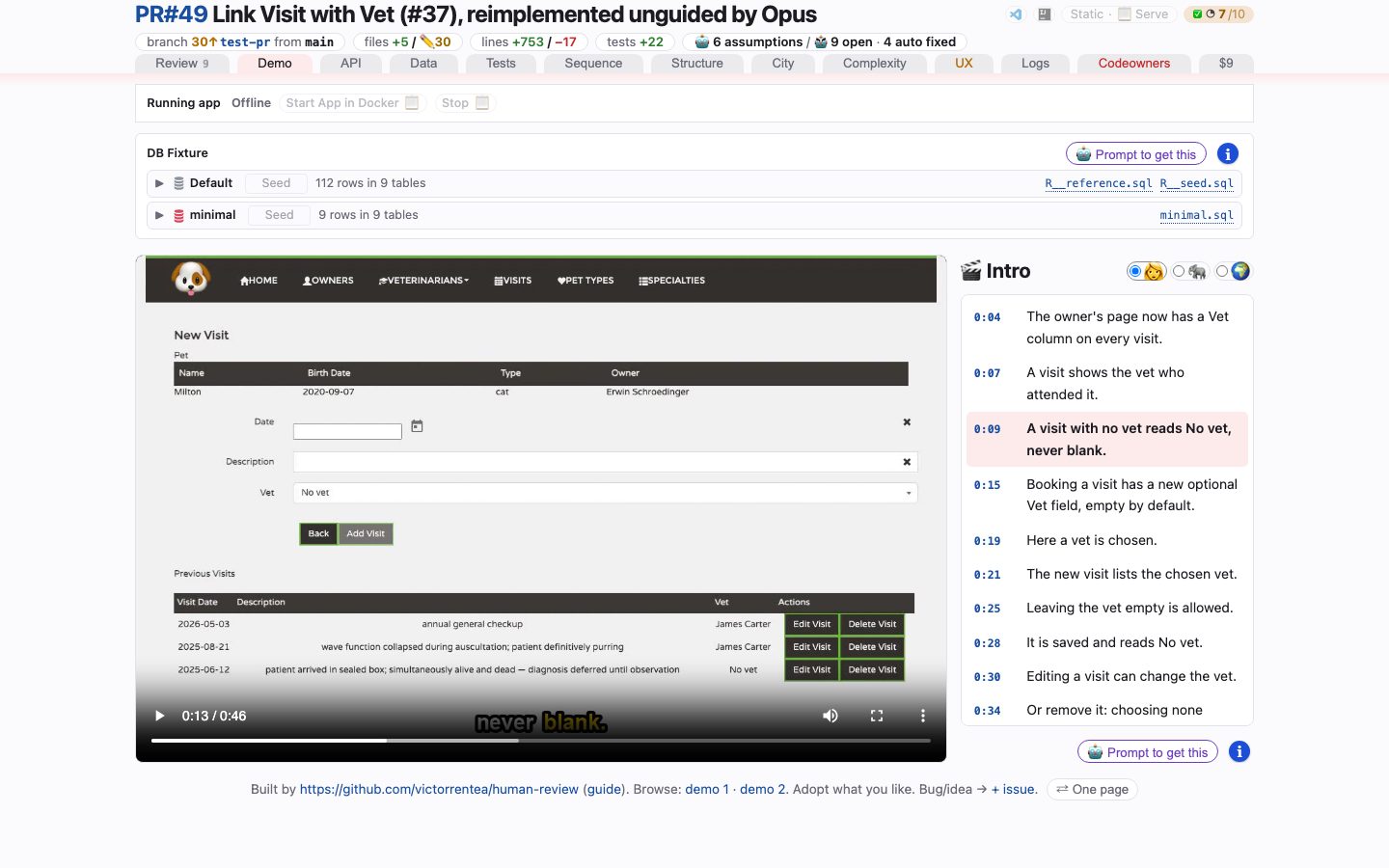Click the clapperboard icon beside Intro
This screenshot has width=1389, height=868.
[x=971, y=271]
